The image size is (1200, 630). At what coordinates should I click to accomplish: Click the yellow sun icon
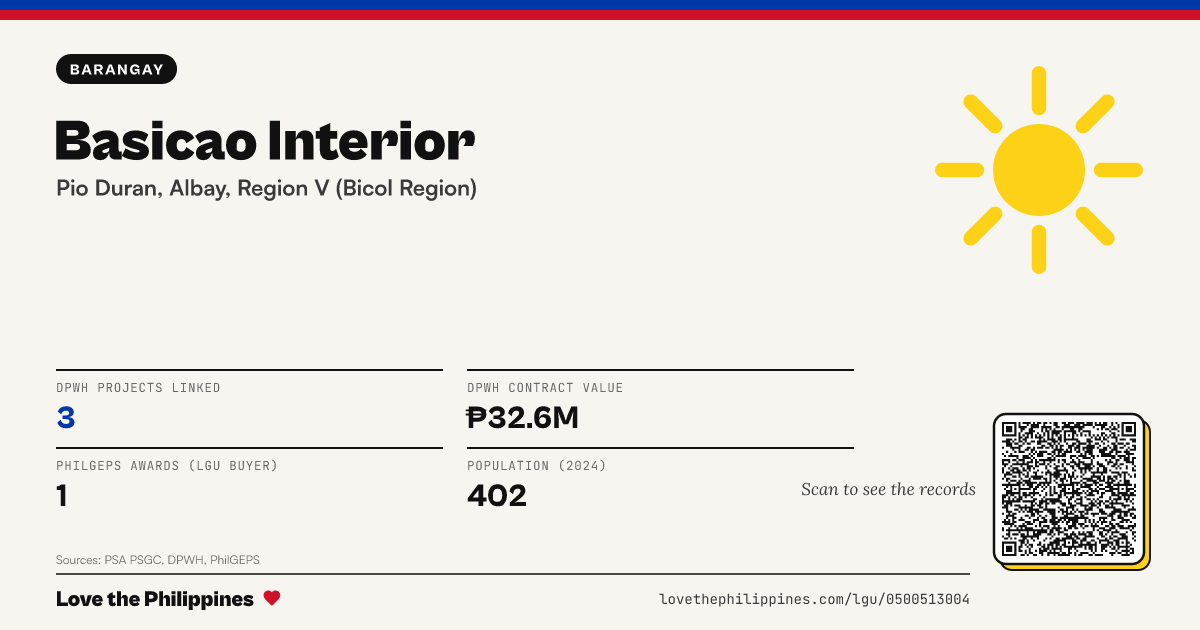[1039, 170]
